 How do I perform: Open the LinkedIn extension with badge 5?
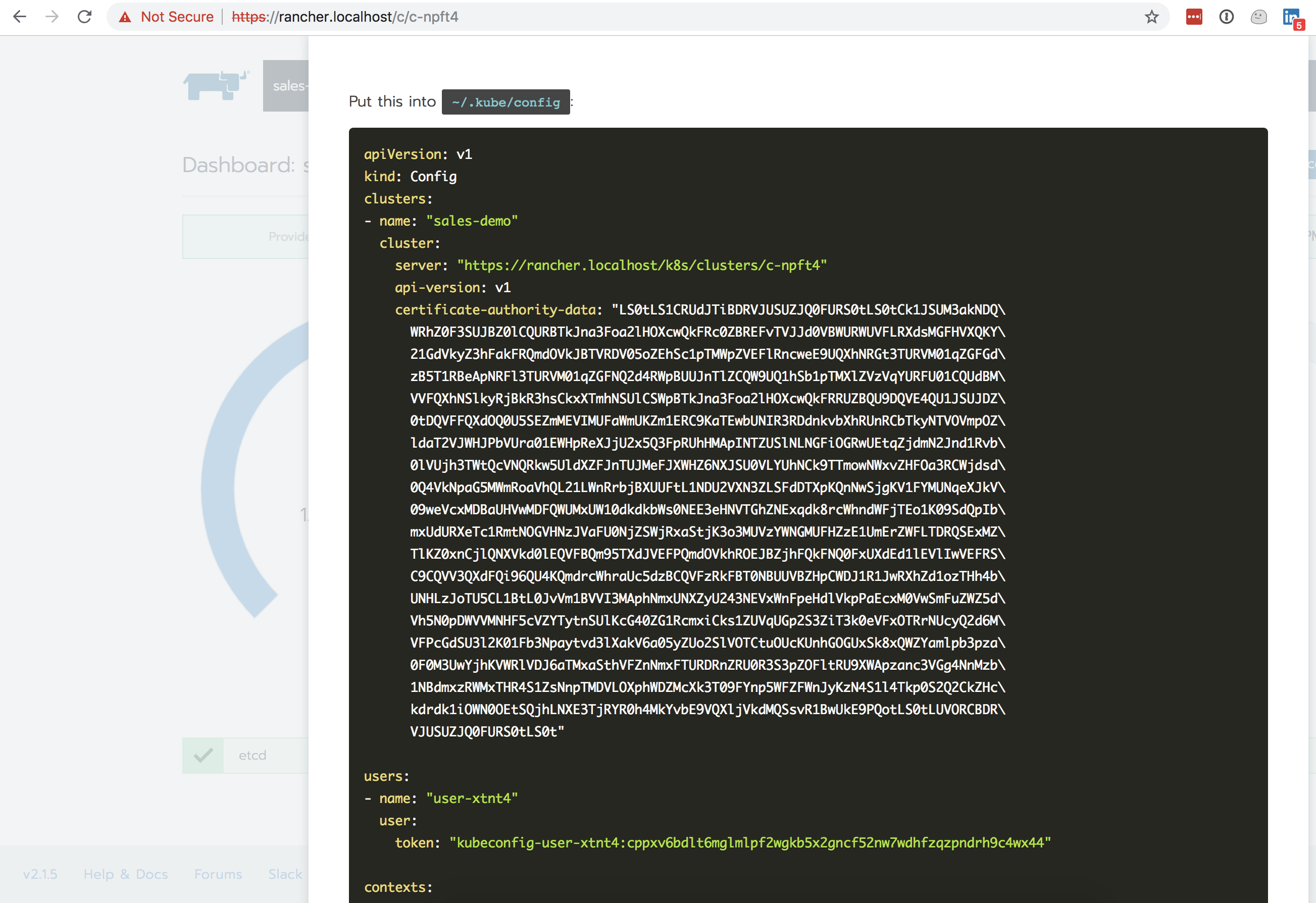tap(1292, 18)
